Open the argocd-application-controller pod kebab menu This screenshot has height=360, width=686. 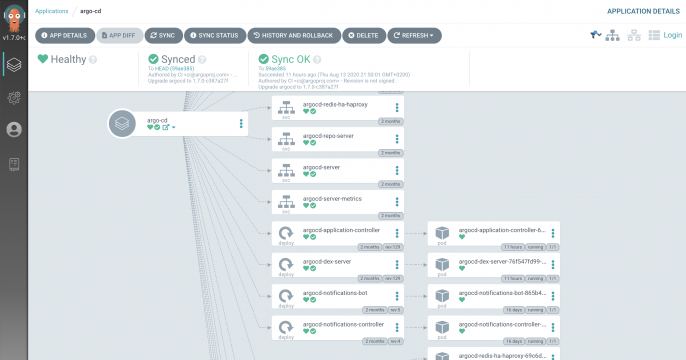pyautogui.click(x=553, y=233)
